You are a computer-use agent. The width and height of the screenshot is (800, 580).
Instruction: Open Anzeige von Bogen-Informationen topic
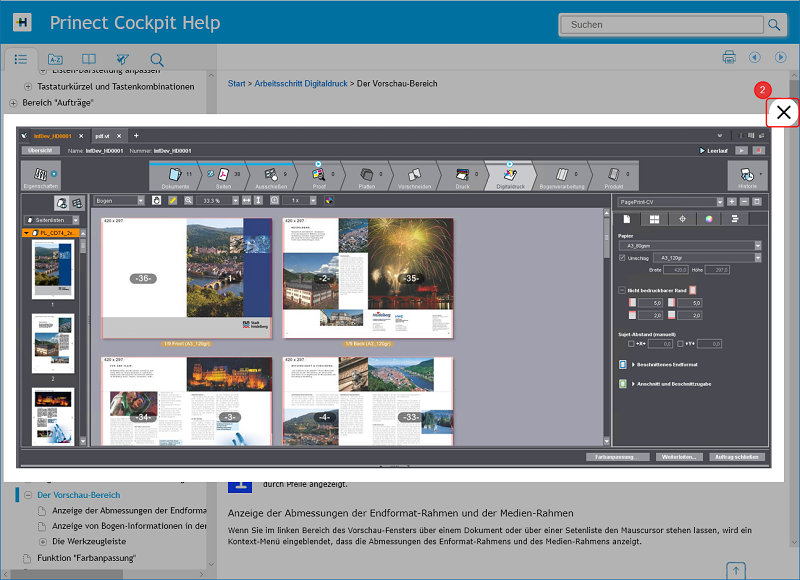click(128, 526)
